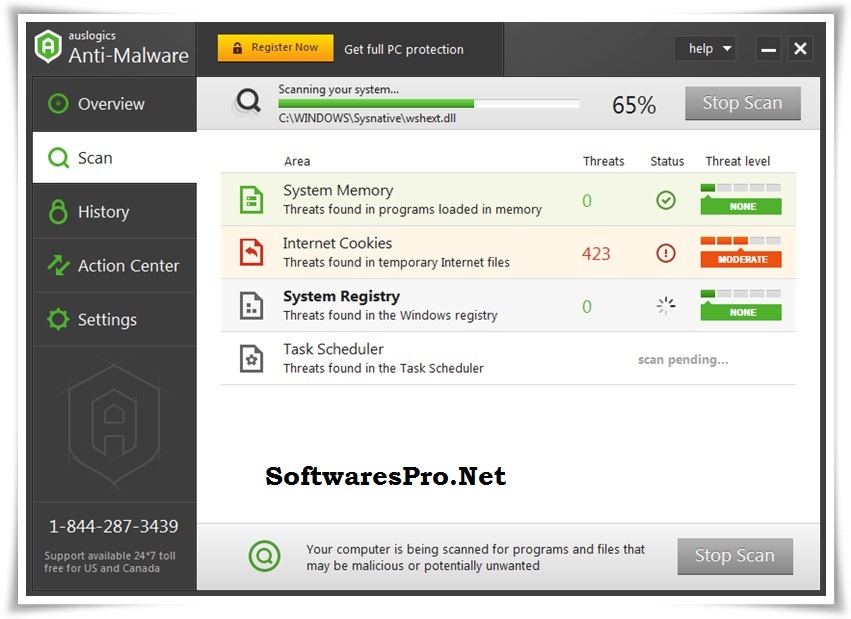The height and width of the screenshot is (619, 851).
Task: Click the yellow Register Now button
Action: [x=275, y=47]
